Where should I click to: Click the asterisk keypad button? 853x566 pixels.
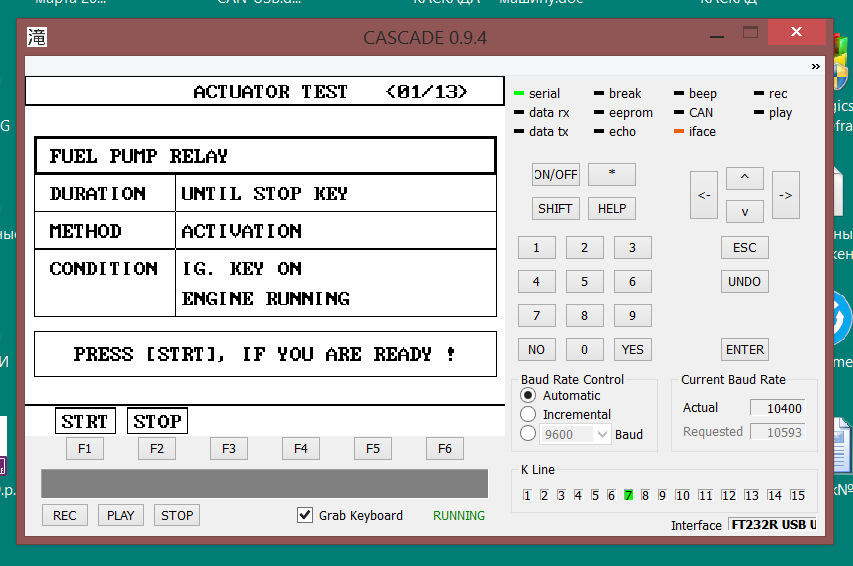(612, 175)
